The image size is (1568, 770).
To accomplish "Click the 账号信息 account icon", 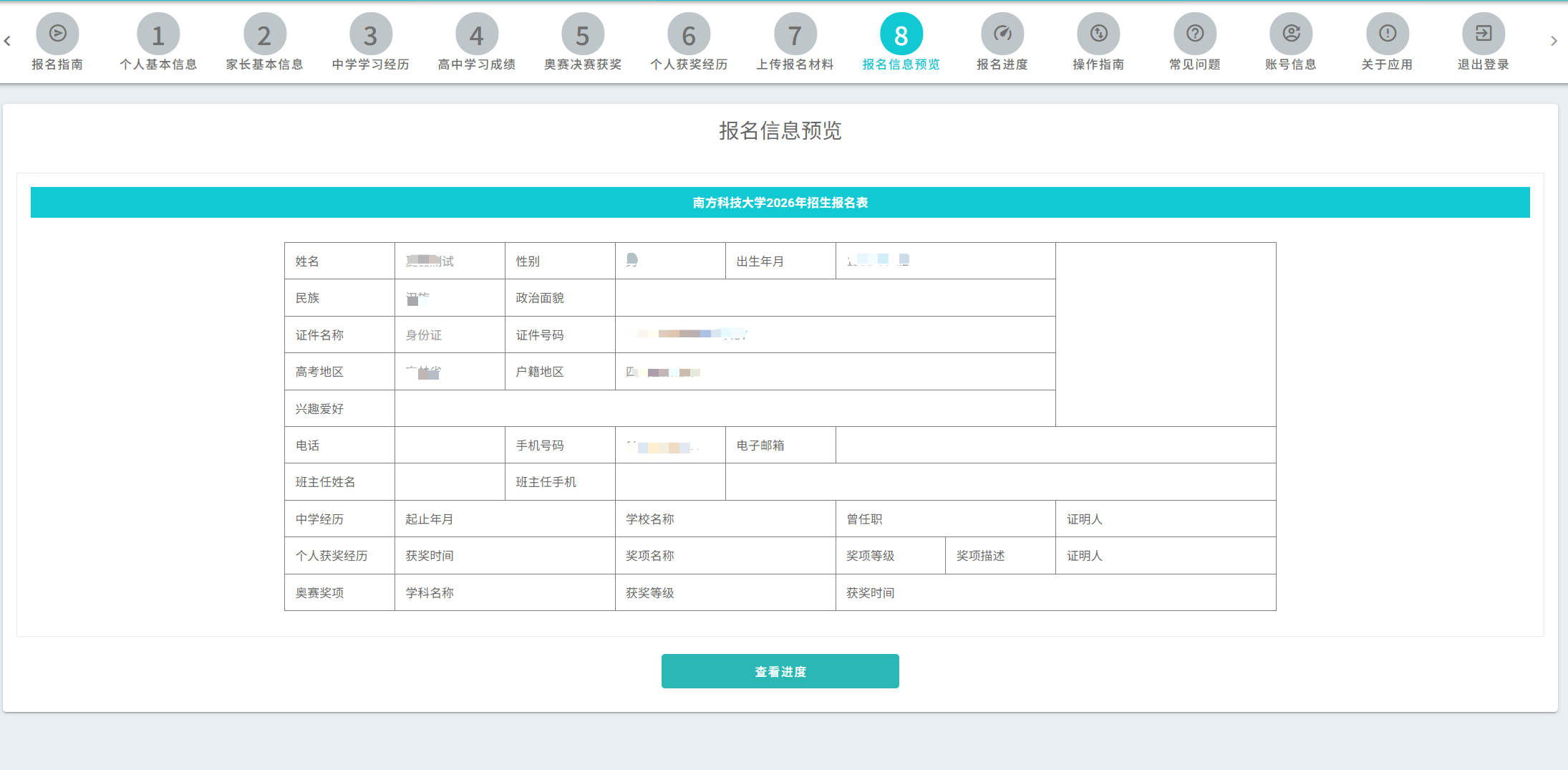I will tap(1290, 34).
